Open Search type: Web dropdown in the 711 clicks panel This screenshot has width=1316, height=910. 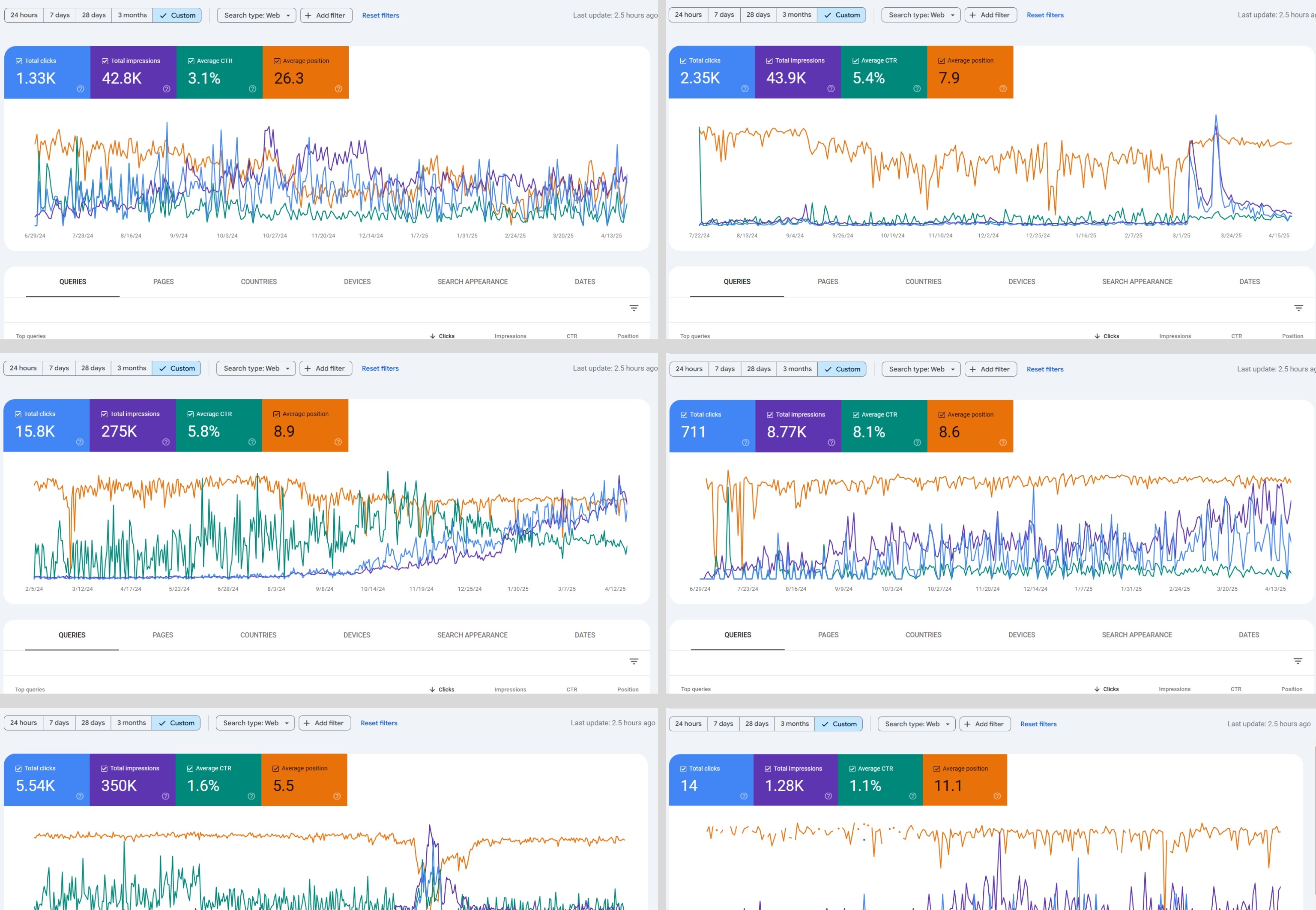[921, 369]
